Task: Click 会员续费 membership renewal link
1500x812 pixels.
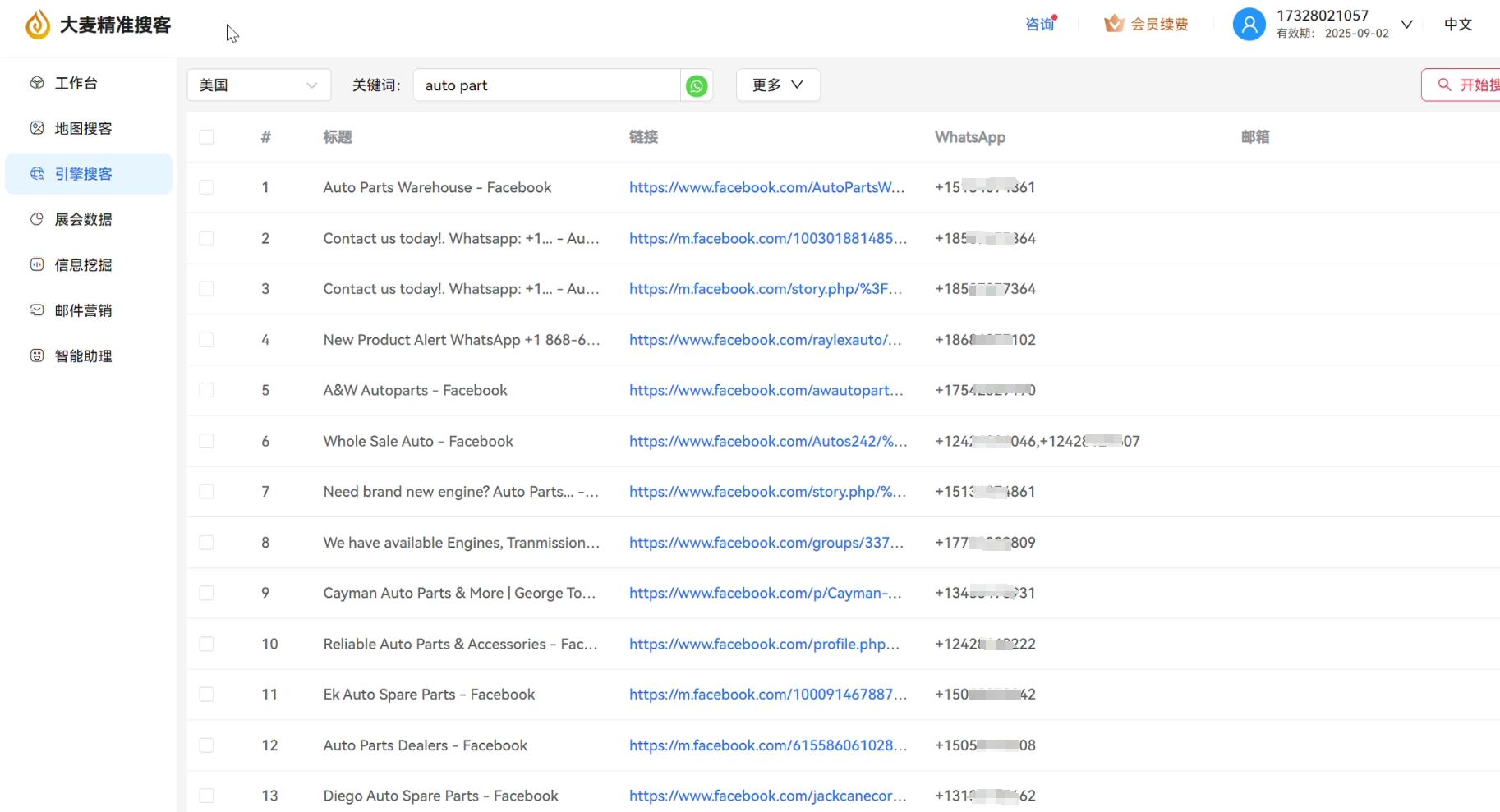Action: 1159,25
